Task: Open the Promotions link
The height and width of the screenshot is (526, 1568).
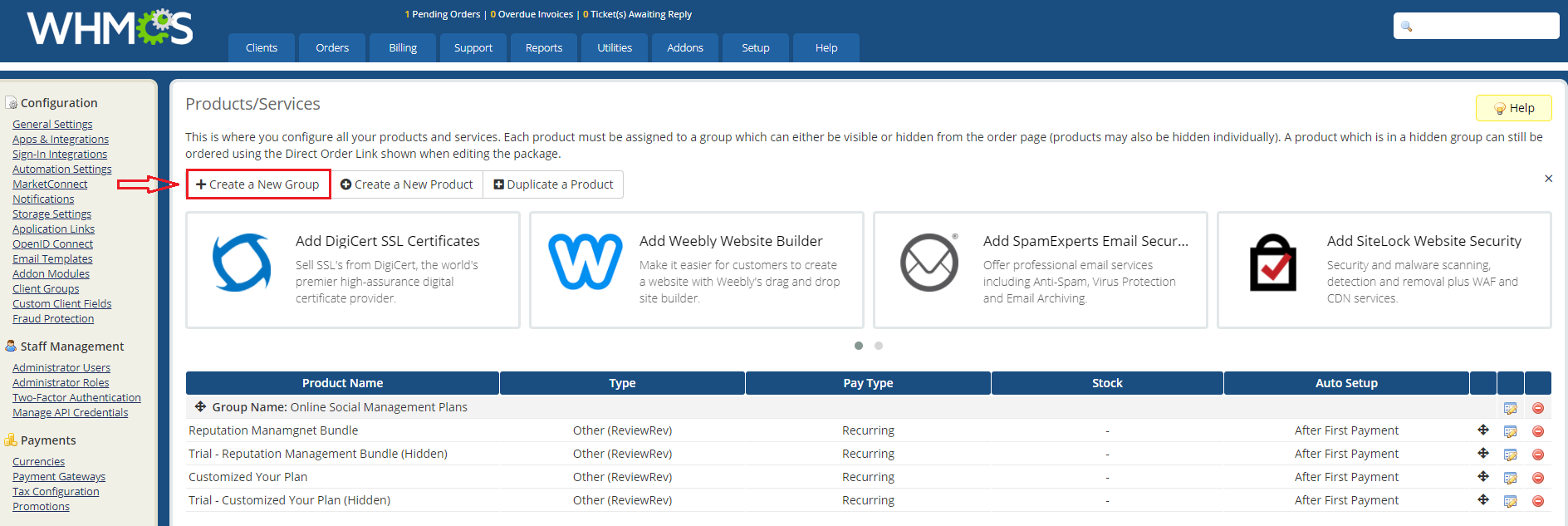Action: [x=41, y=506]
